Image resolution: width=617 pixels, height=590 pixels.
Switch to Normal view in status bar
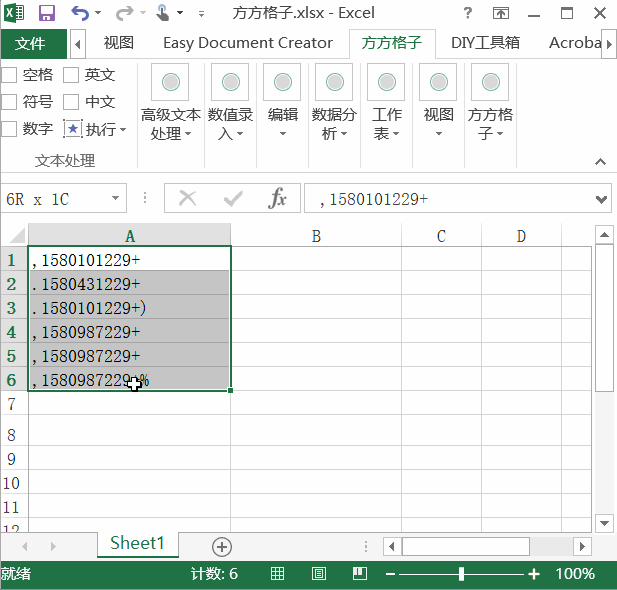277,574
